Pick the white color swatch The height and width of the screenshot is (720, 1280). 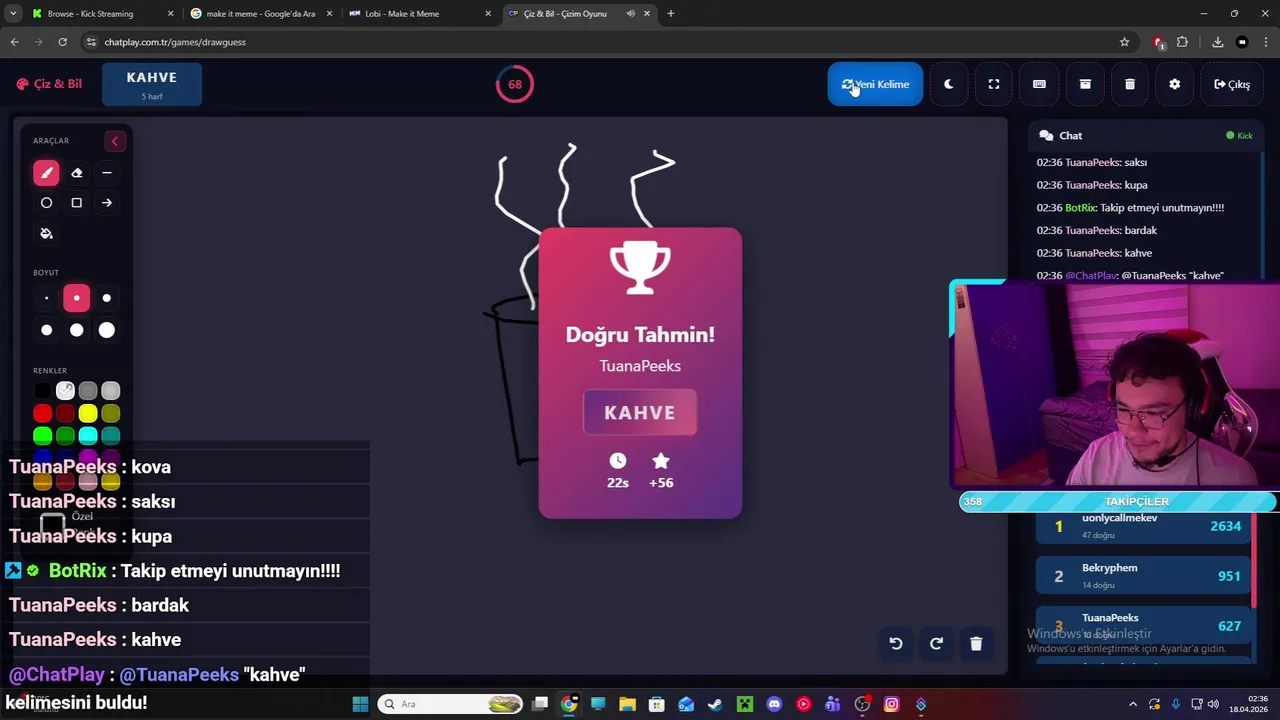coord(65,391)
